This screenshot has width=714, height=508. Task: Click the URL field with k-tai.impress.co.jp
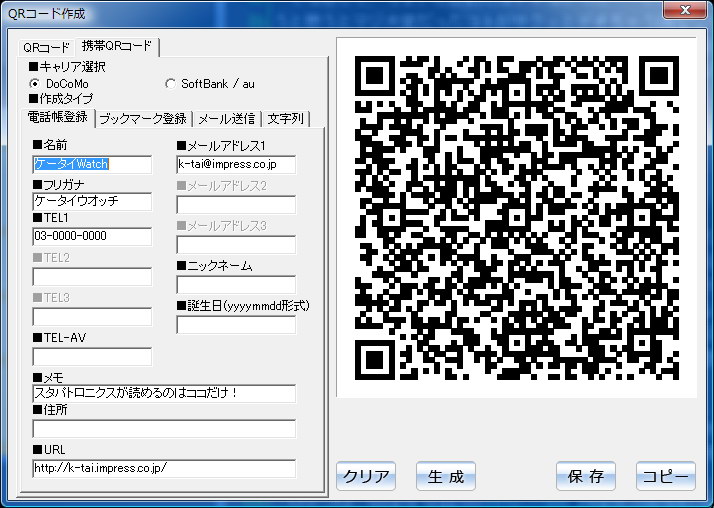[x=164, y=468]
